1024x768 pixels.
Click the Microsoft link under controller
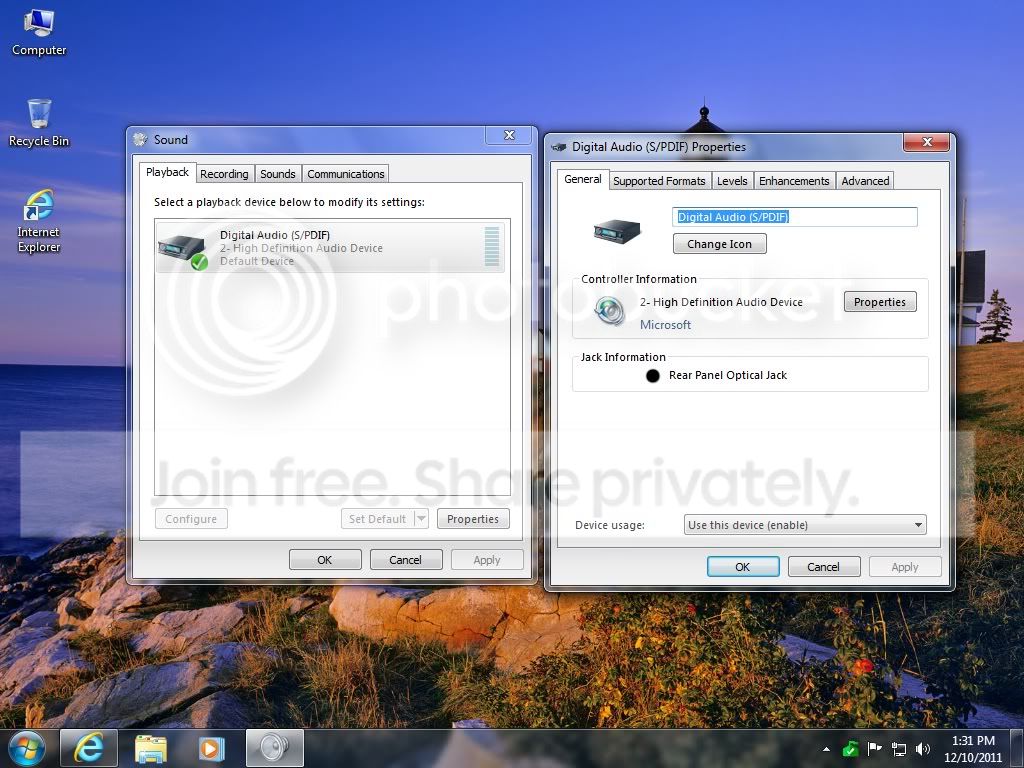tap(665, 325)
